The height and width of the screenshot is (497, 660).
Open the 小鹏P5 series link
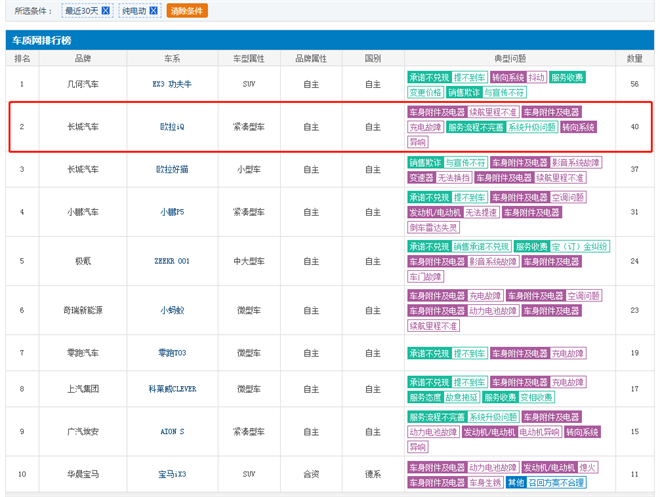tap(172, 212)
